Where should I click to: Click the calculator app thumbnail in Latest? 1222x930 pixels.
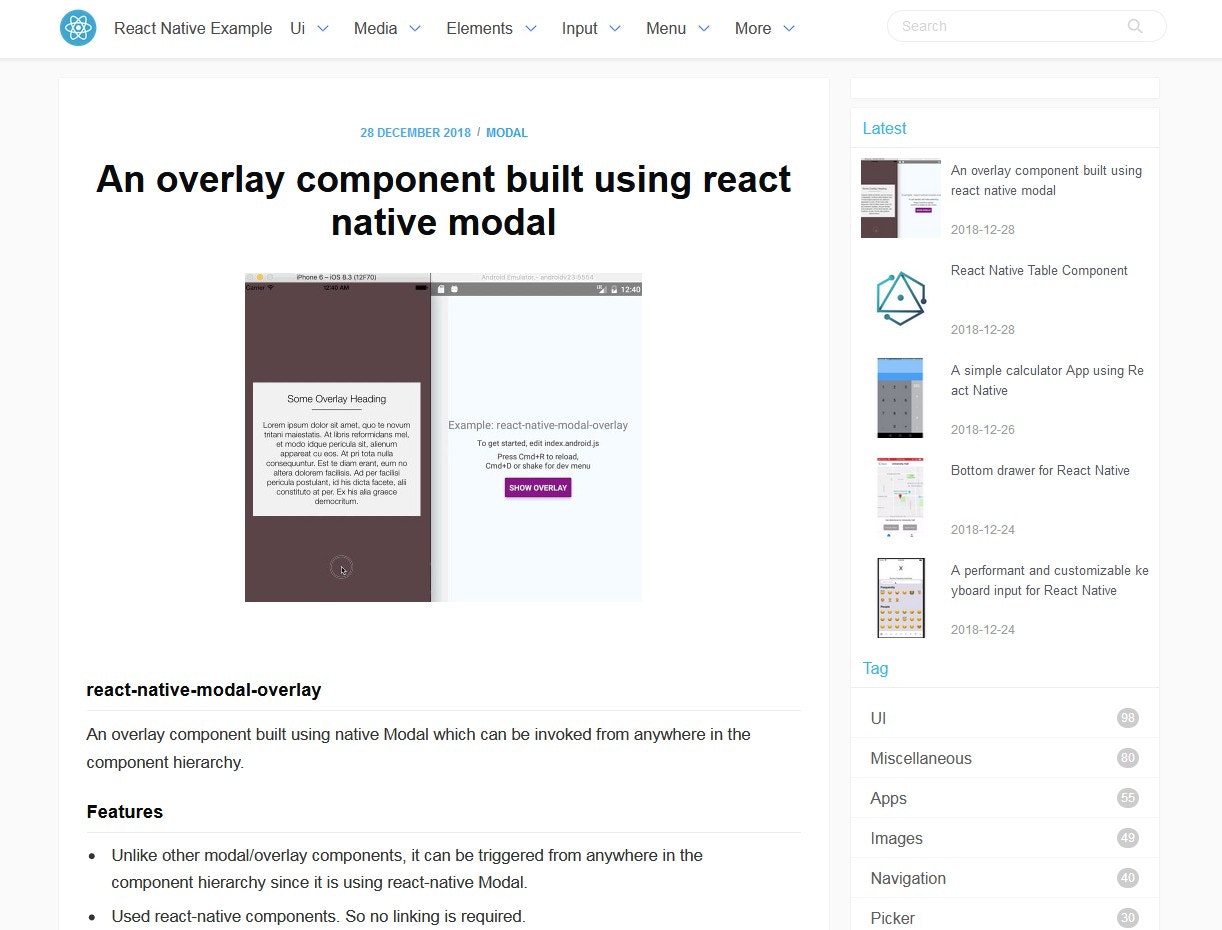899,397
